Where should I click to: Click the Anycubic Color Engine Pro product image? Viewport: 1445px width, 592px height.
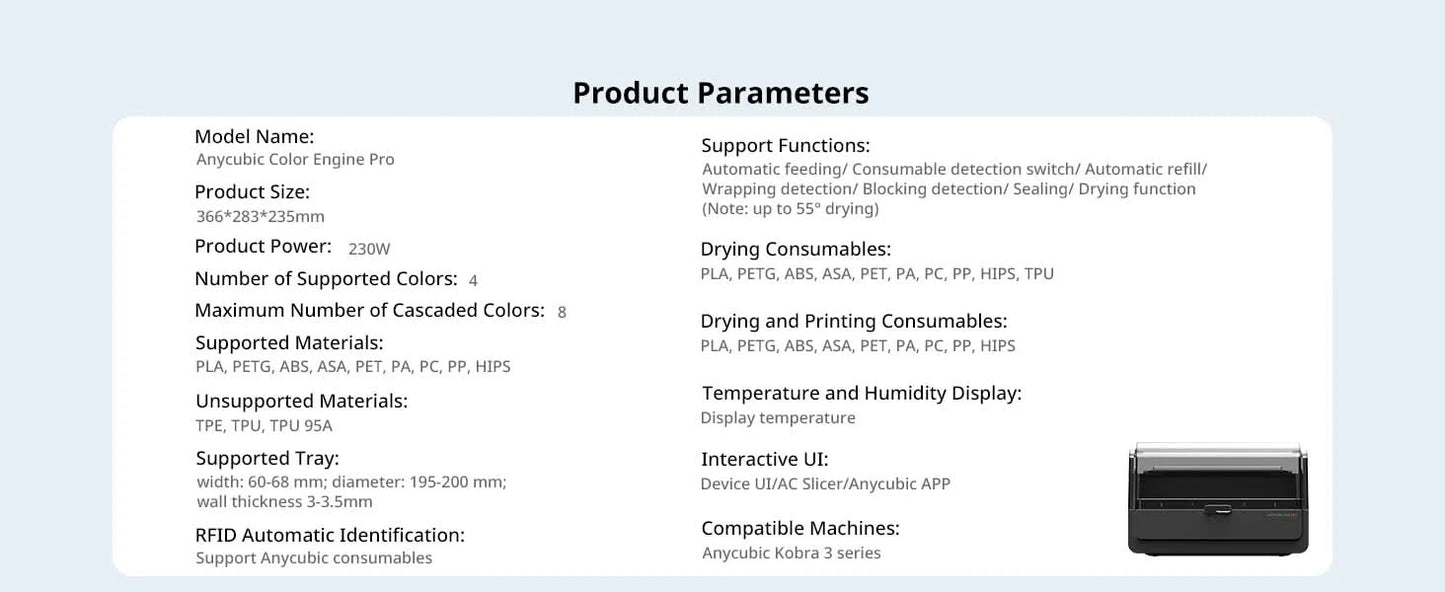click(1218, 498)
